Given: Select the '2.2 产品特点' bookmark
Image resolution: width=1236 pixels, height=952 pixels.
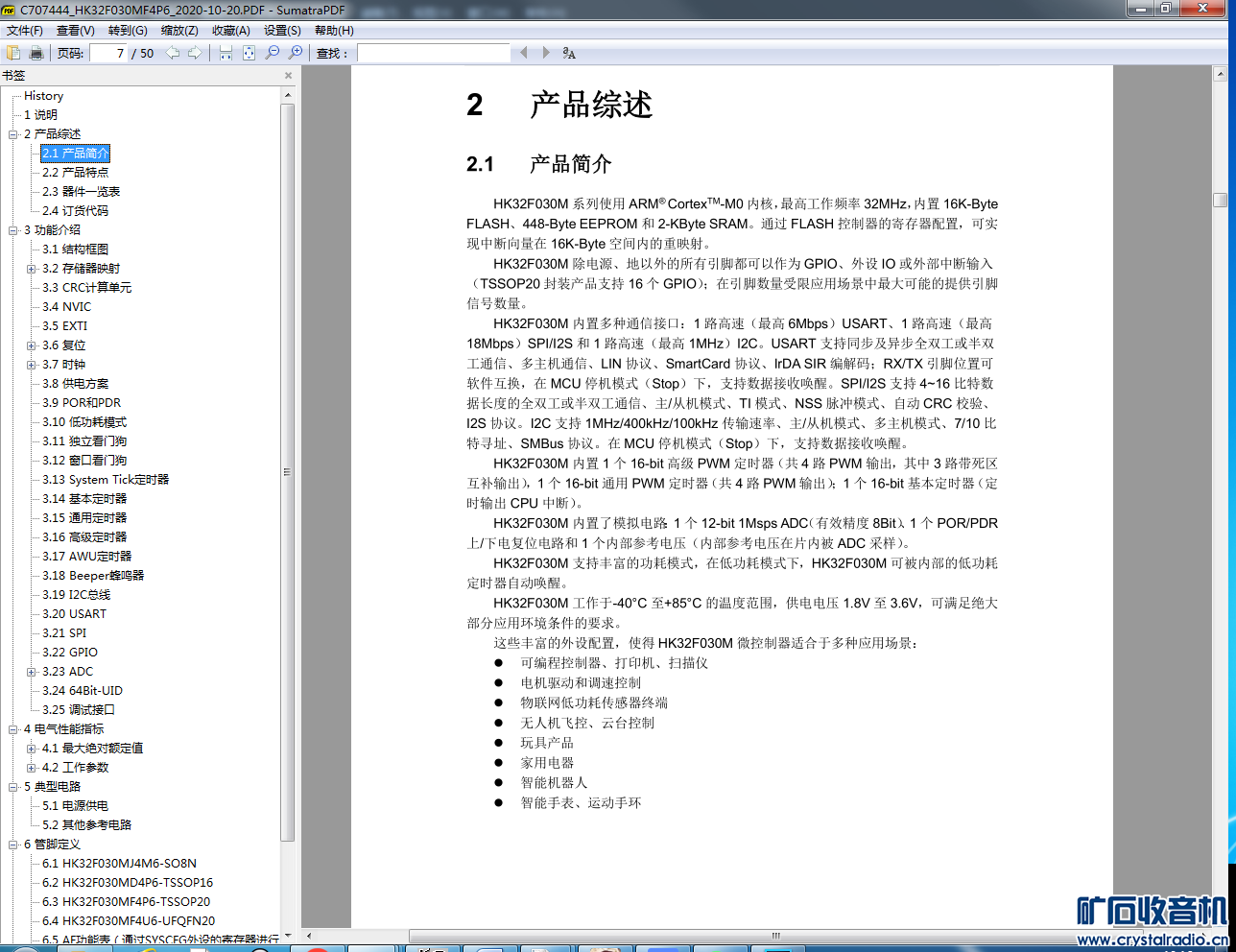Looking at the screenshot, I should 76,173.
